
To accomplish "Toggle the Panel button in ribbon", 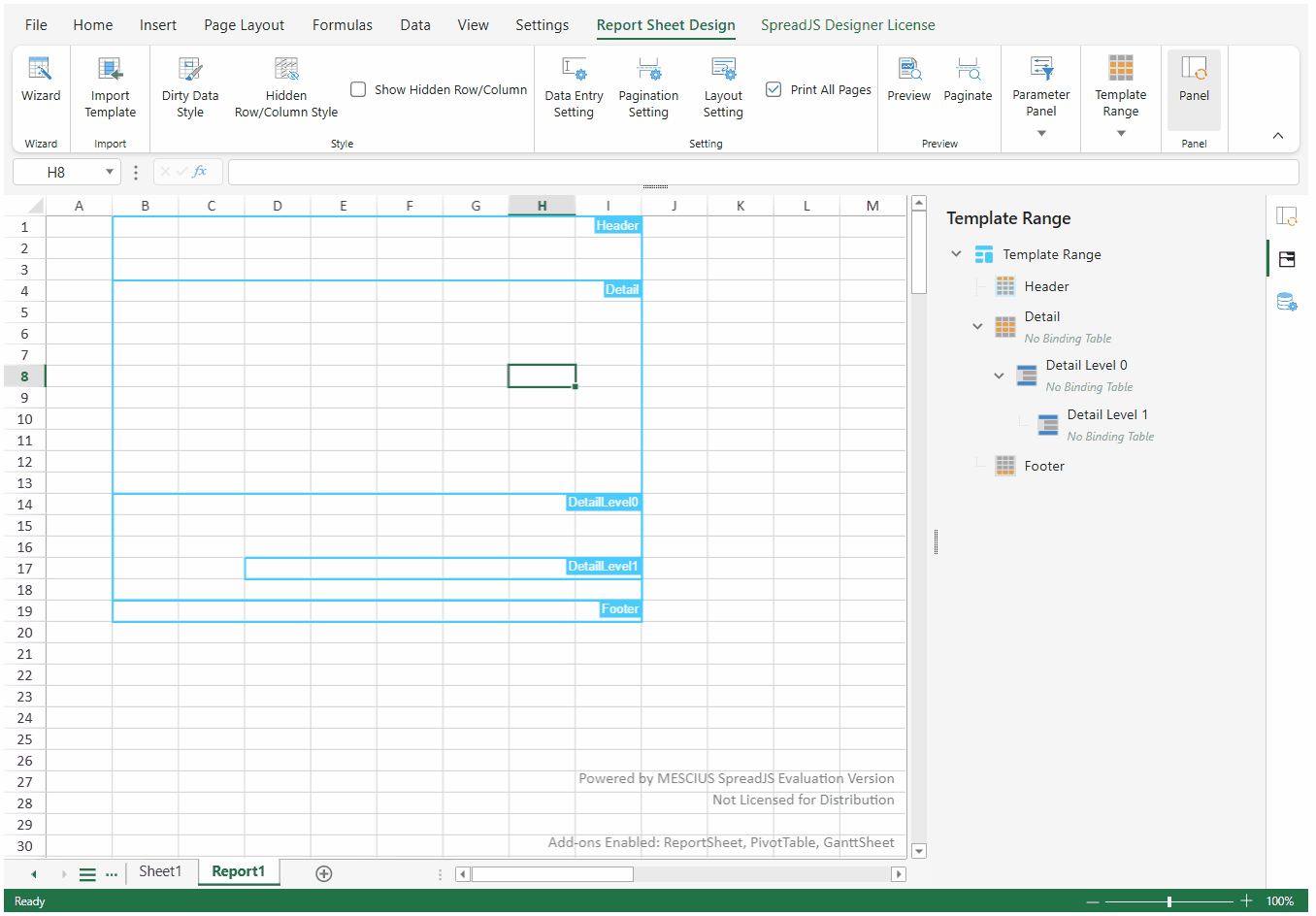I will [1194, 80].
